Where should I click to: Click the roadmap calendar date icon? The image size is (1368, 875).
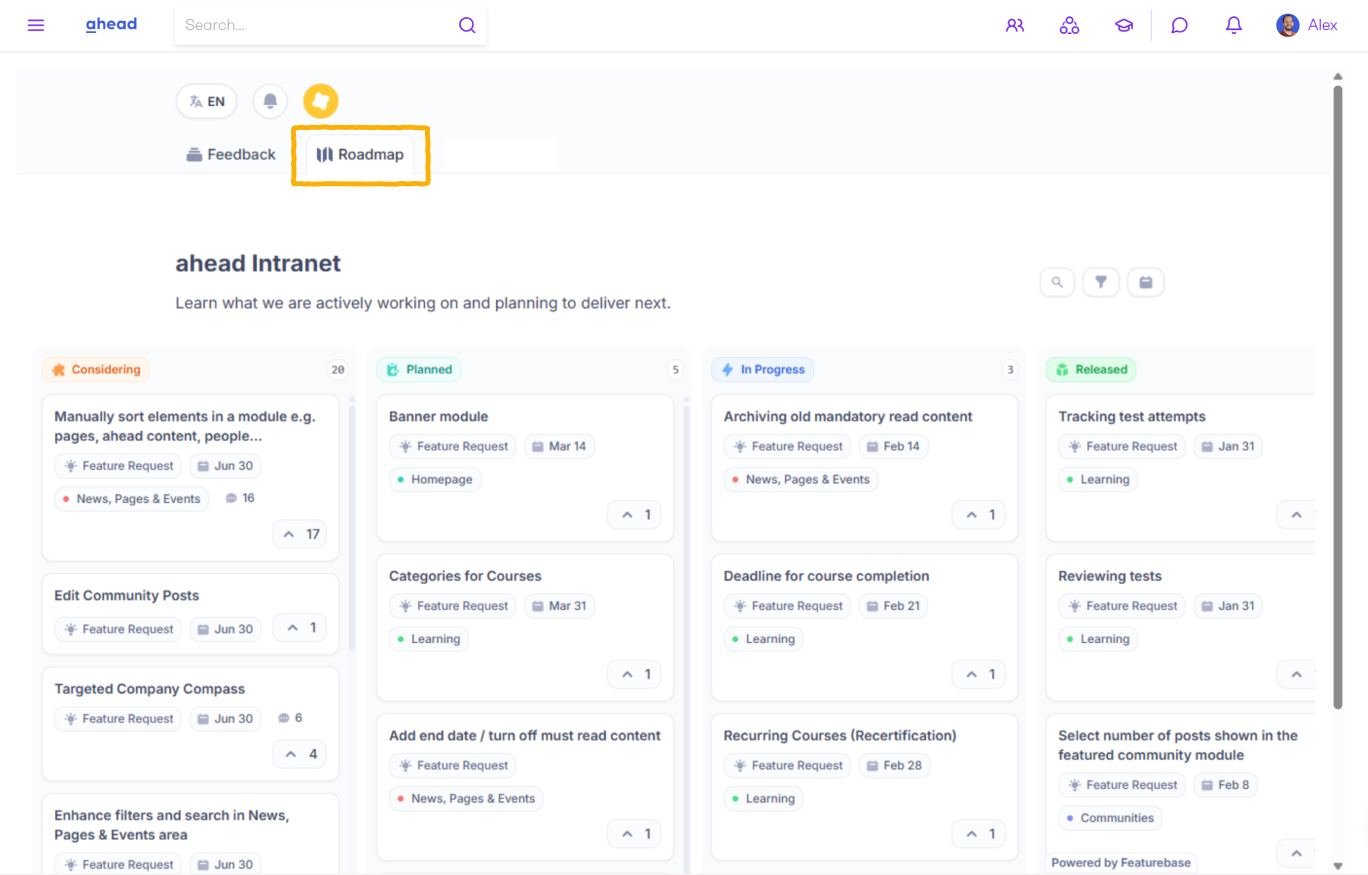pos(1145,282)
